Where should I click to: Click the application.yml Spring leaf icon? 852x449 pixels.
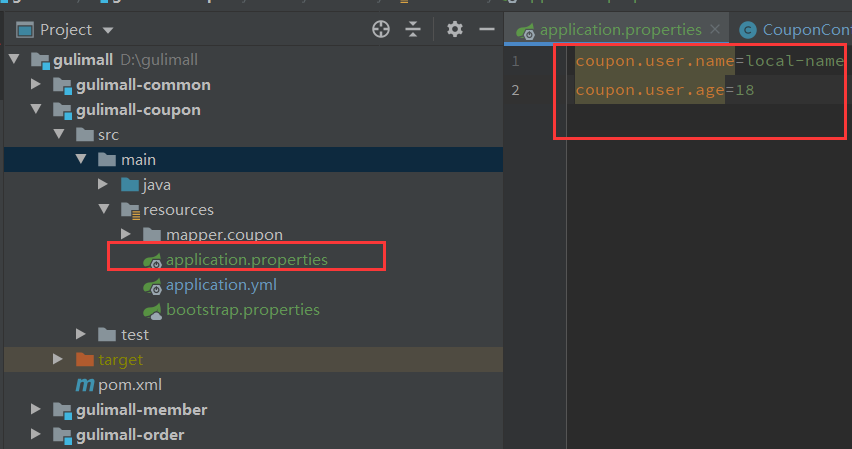coord(152,285)
